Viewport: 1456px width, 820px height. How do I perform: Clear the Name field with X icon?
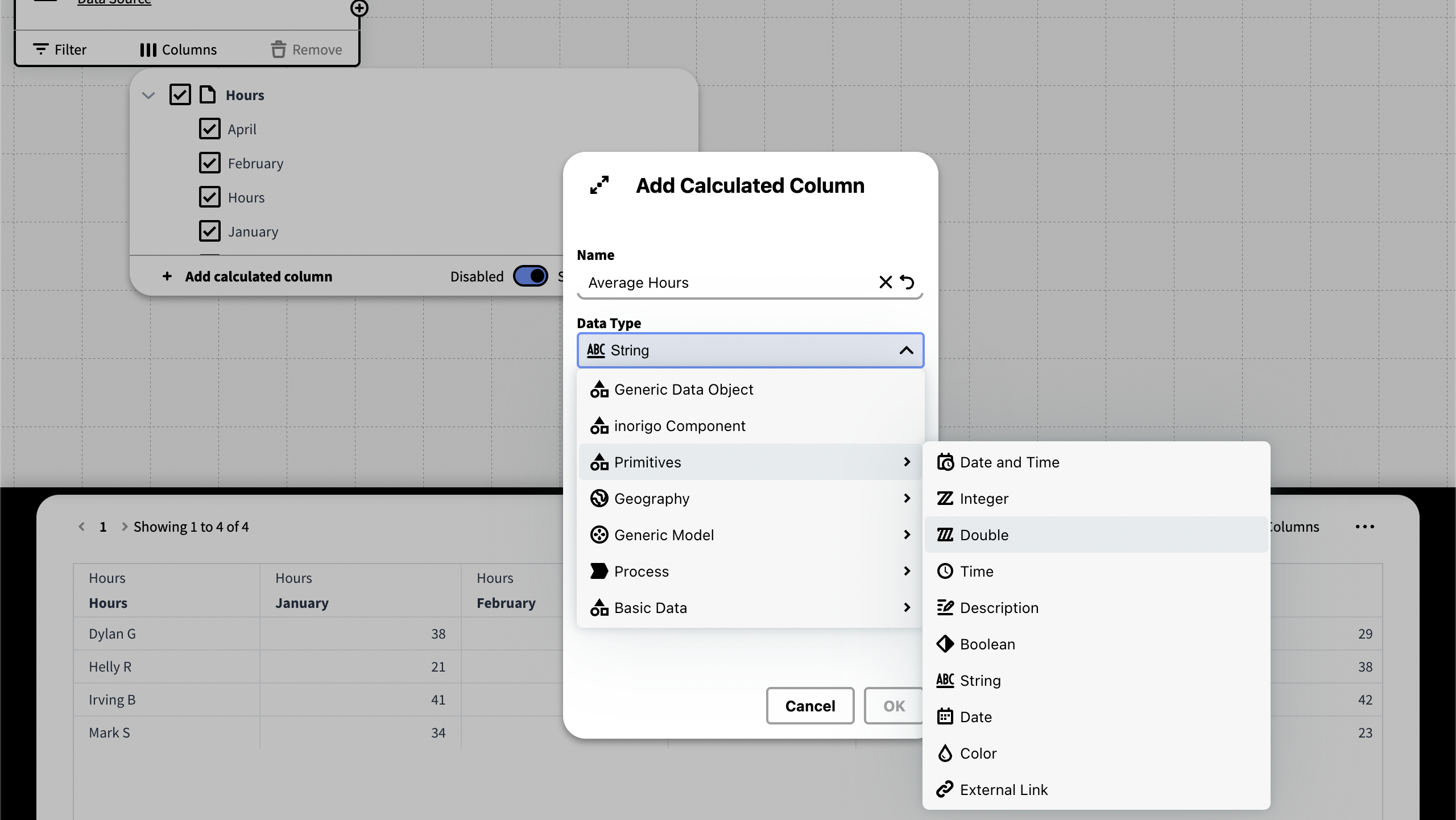885,282
